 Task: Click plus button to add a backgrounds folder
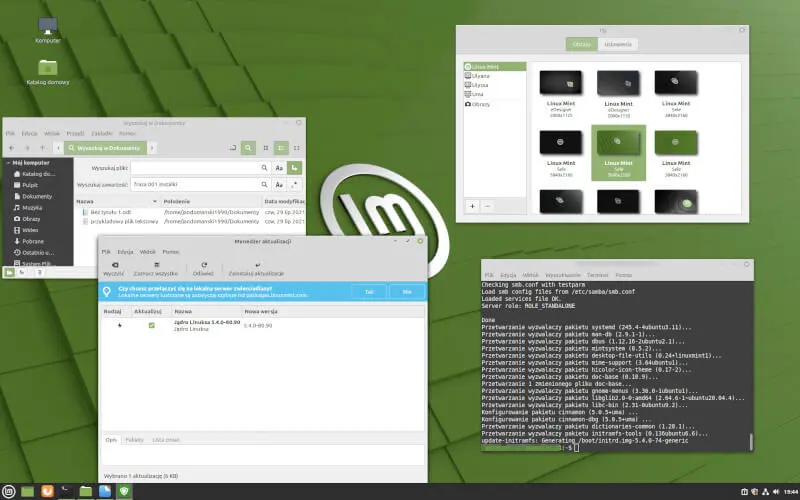click(x=472, y=206)
